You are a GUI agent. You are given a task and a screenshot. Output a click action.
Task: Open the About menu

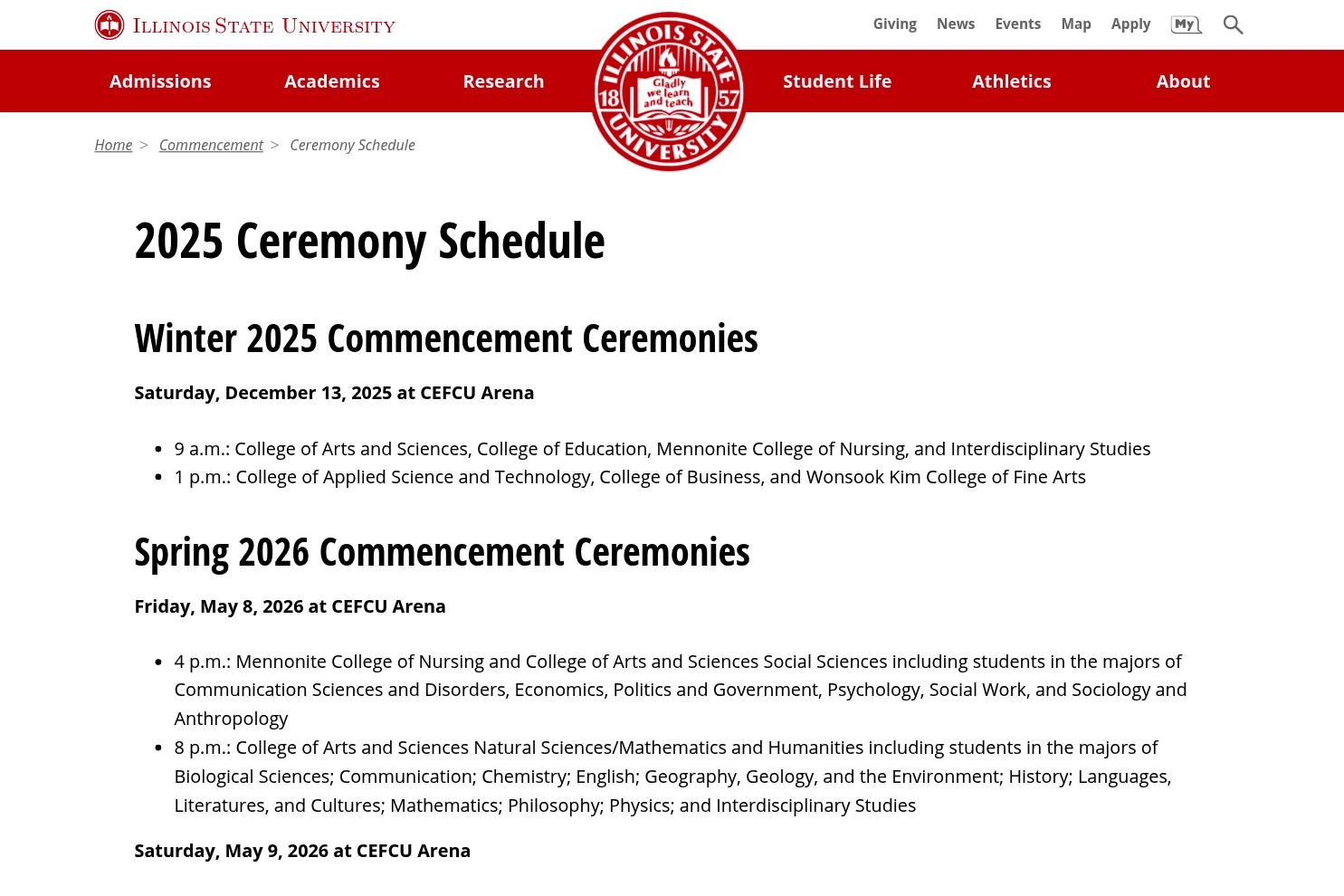(x=1183, y=81)
